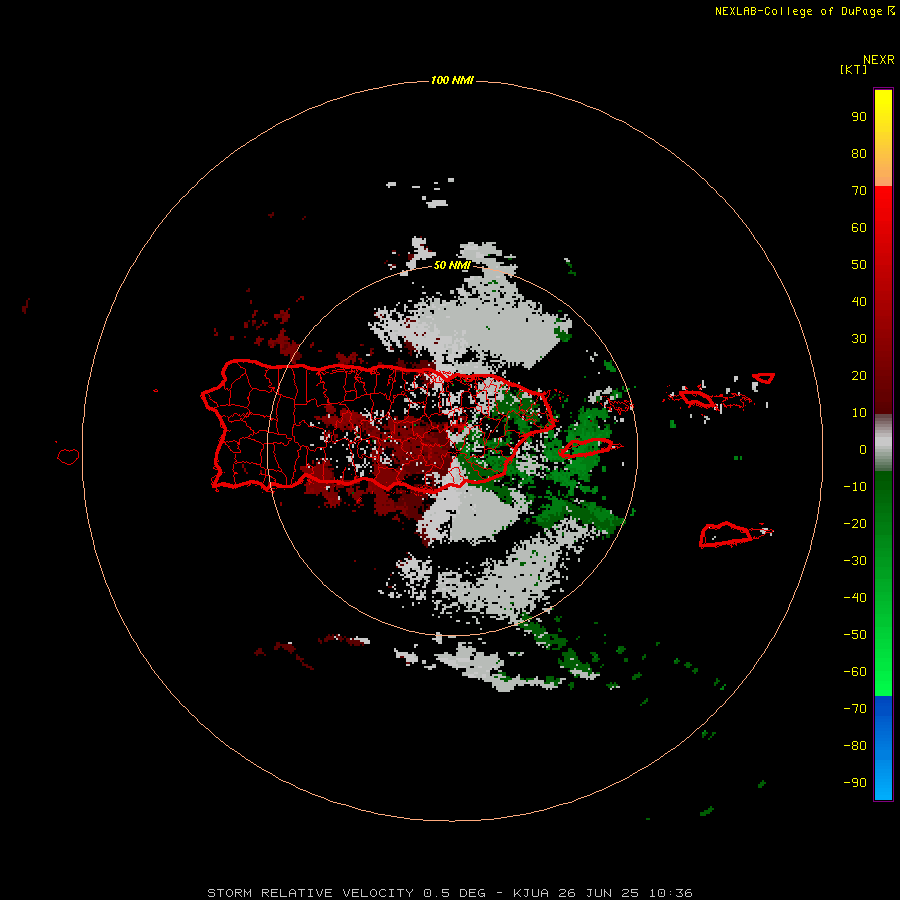
Task: Click the 50 NMI range ring label
Action: click(x=452, y=265)
